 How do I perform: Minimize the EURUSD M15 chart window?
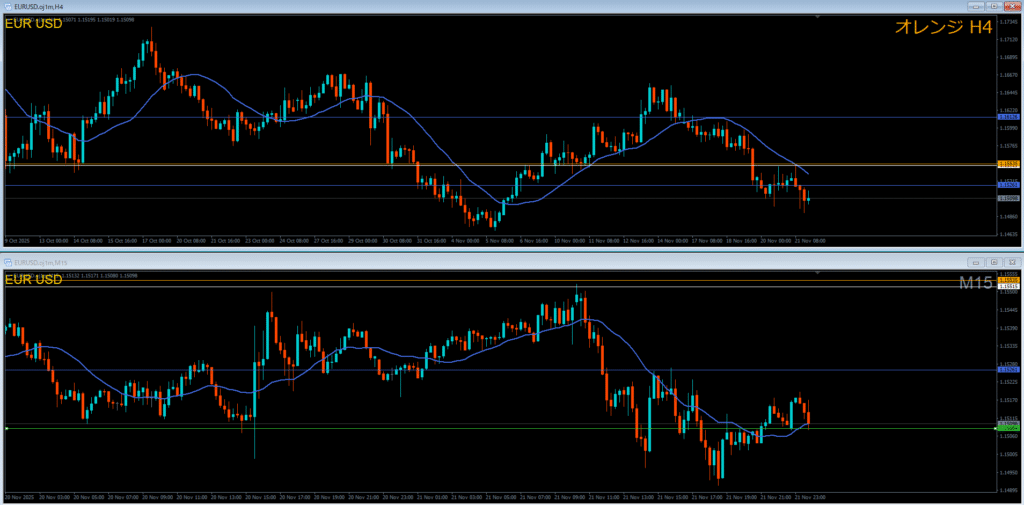tap(976, 262)
